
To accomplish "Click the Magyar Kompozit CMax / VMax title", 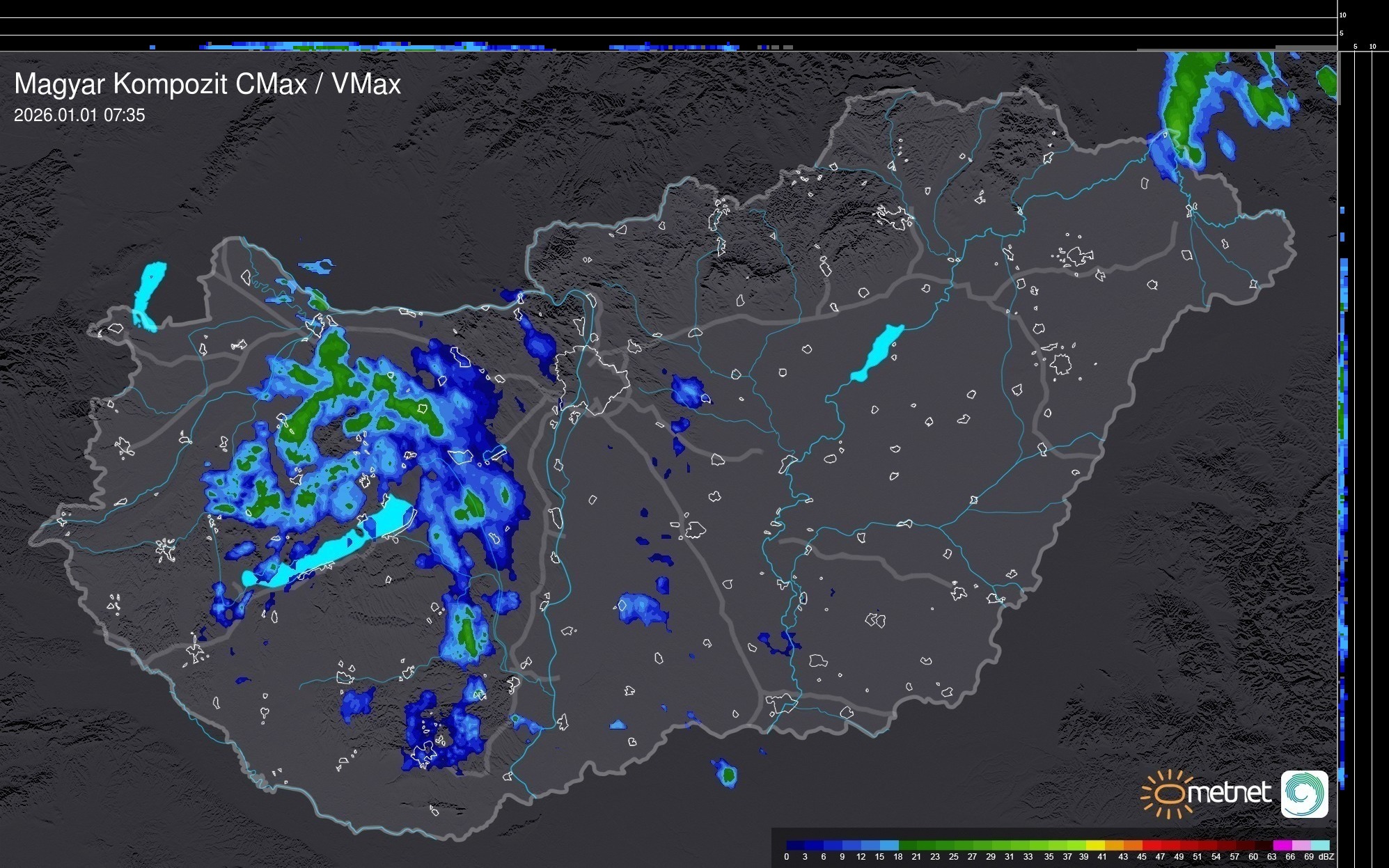I will [207, 84].
